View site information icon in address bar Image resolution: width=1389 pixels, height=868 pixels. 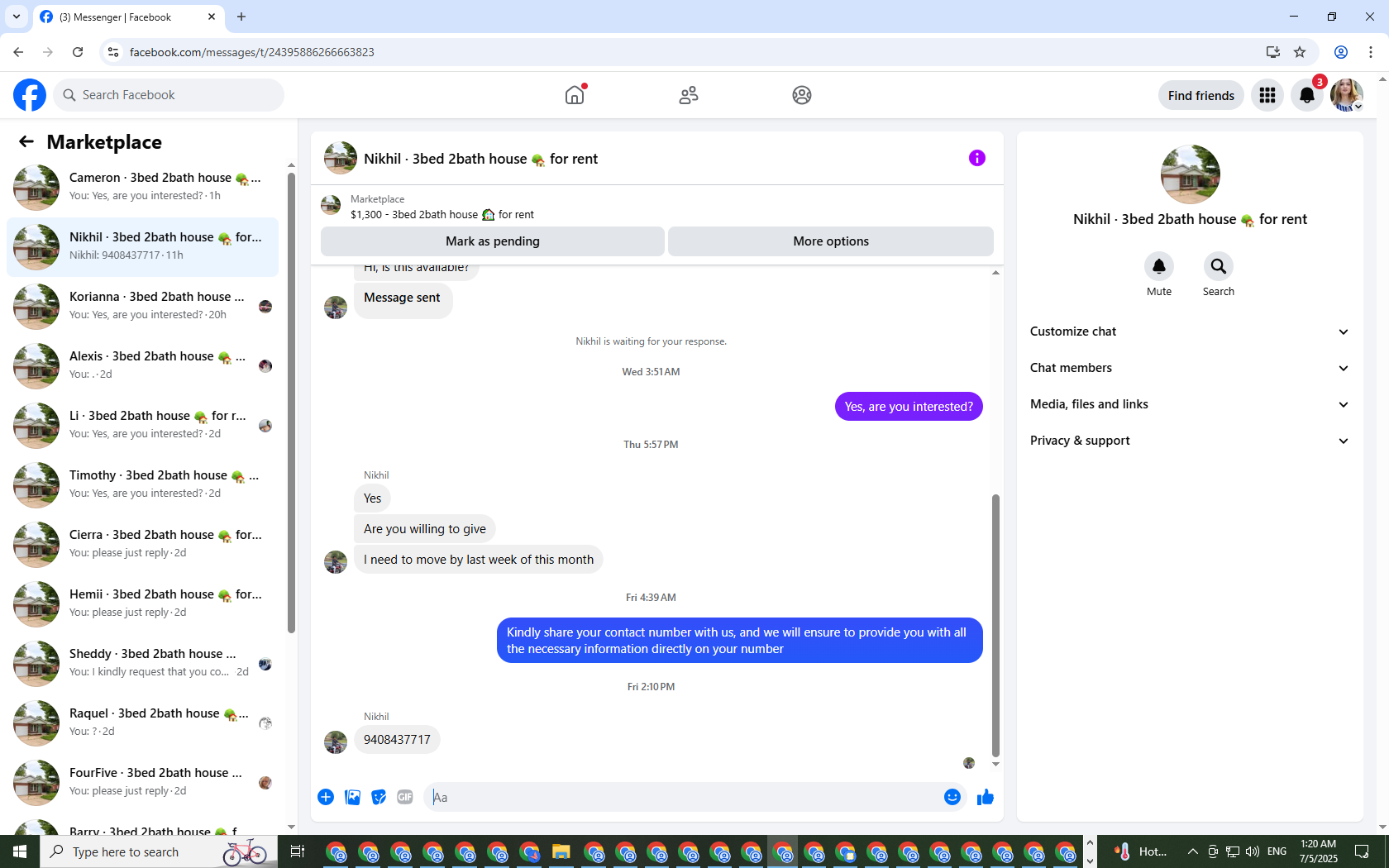click(113, 52)
